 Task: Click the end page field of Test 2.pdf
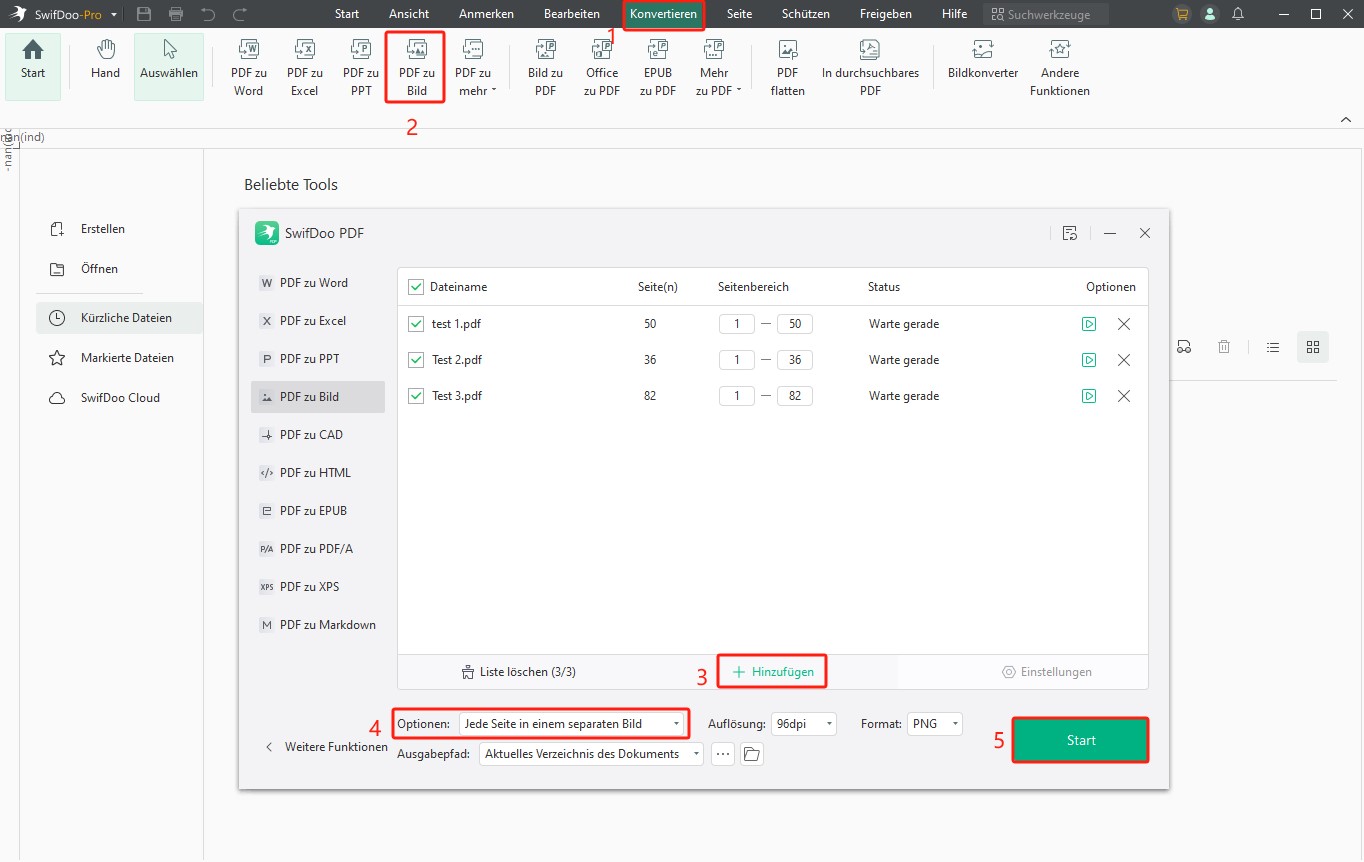(794, 360)
